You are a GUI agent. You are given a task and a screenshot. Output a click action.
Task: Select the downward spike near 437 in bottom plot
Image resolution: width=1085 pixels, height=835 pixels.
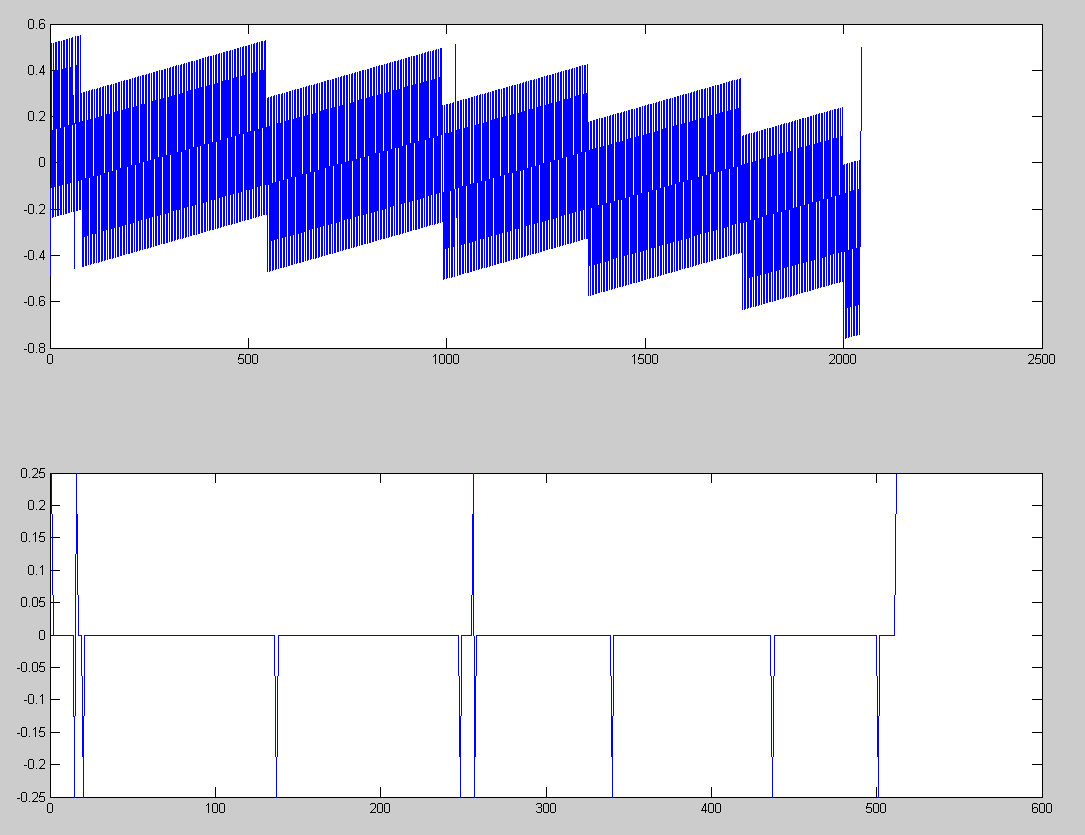[773, 720]
